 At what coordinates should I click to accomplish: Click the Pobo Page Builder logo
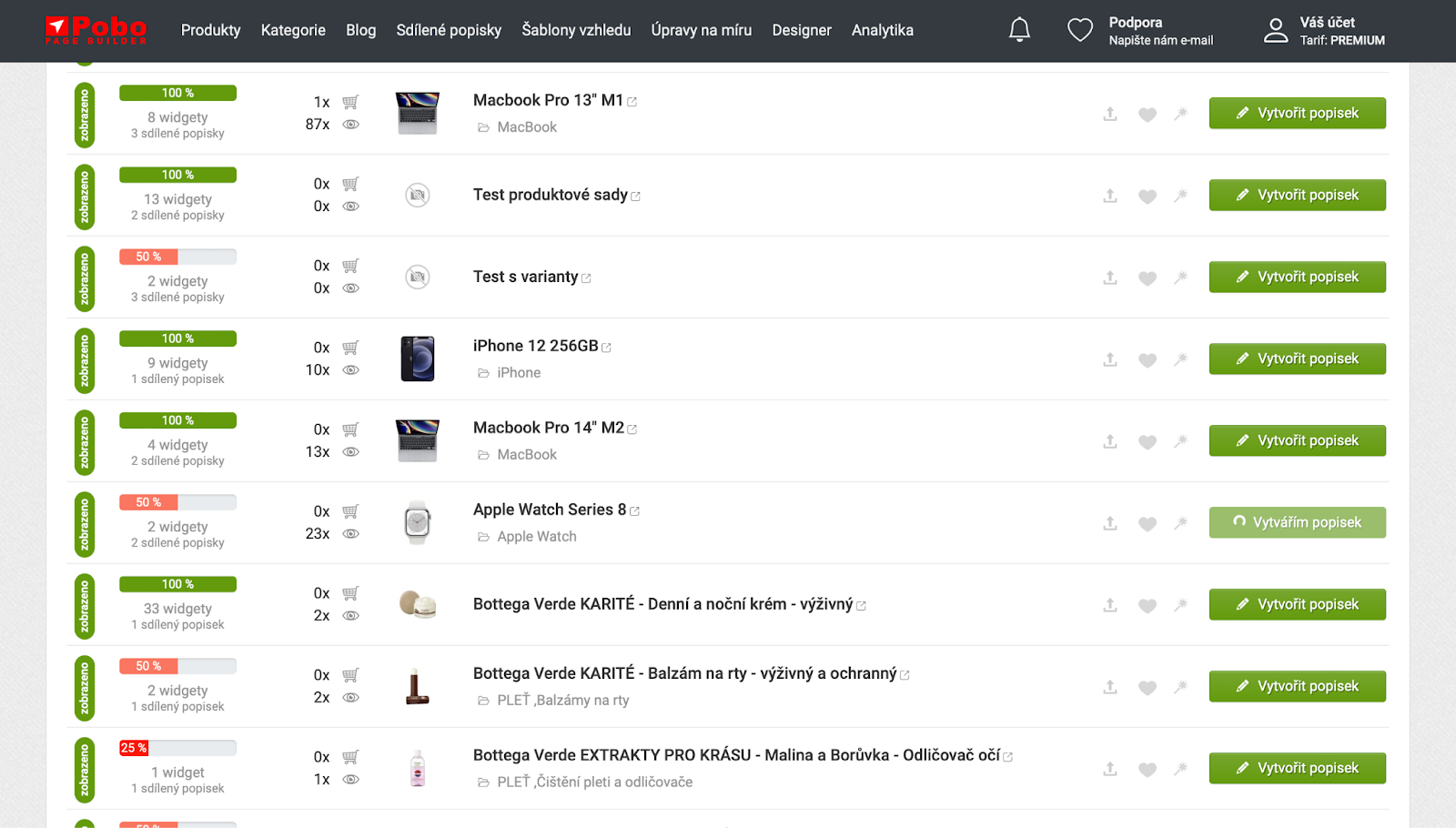pyautogui.click(x=96, y=30)
